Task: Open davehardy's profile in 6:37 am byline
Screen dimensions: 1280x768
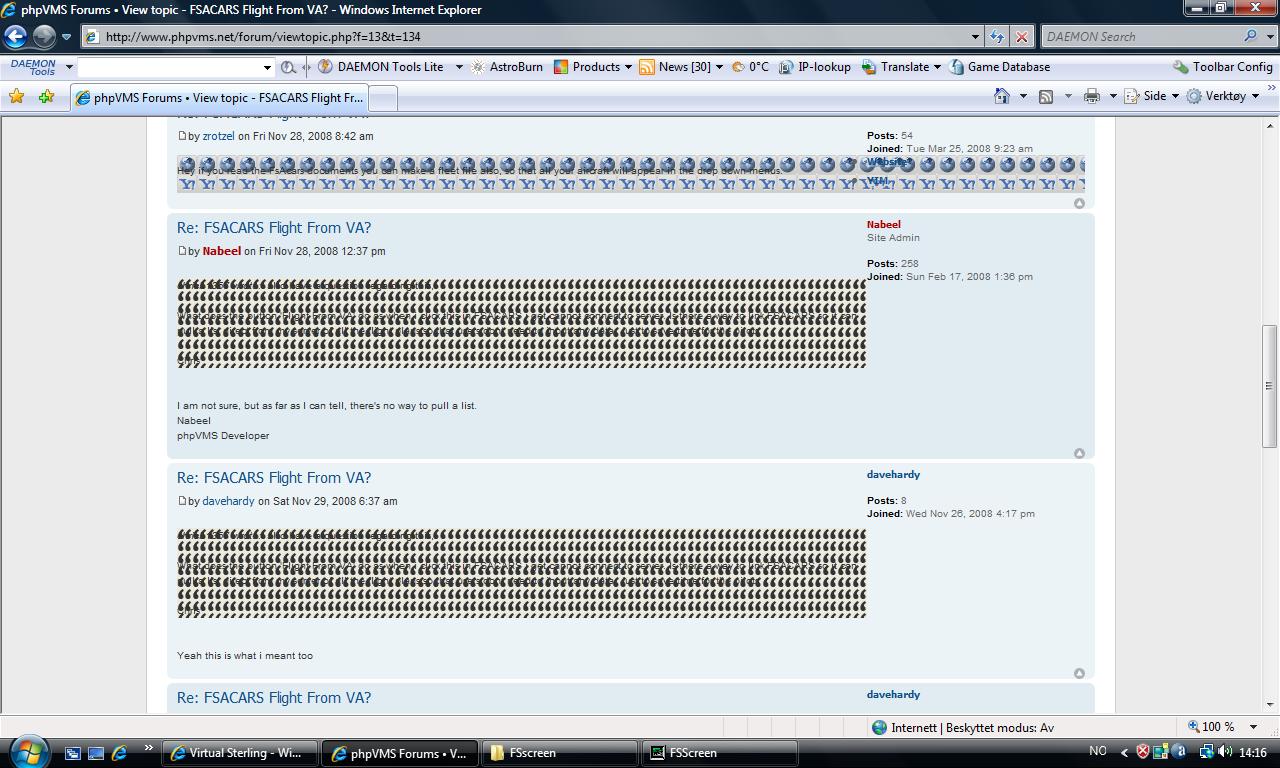Action: (x=228, y=501)
